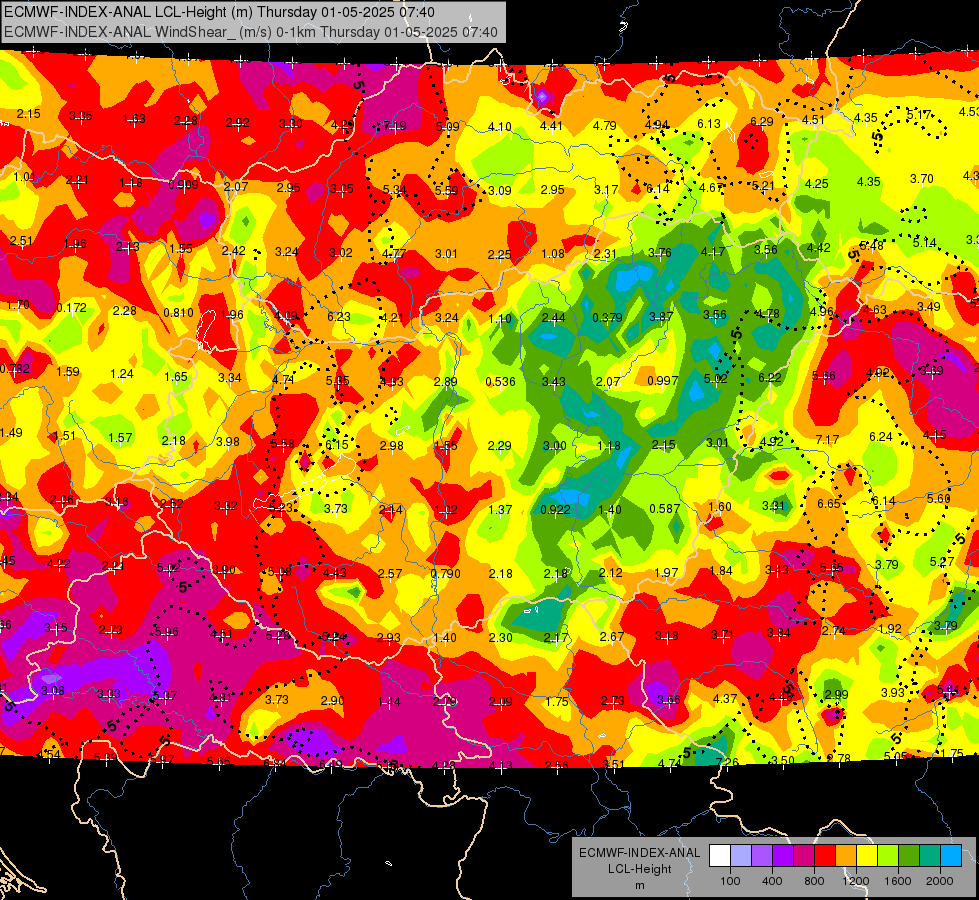The height and width of the screenshot is (900, 979).
Task: Click the wind shear value 5.34
Action: (395, 189)
